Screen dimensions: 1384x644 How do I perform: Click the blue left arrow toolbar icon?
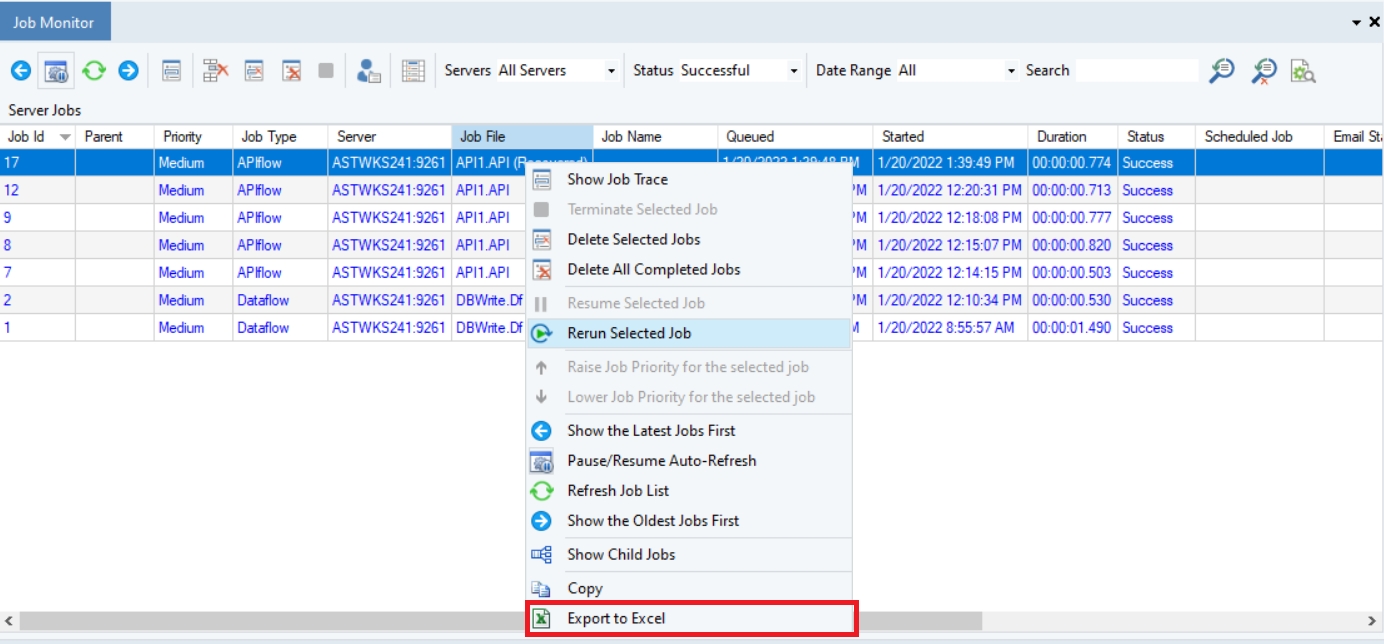click(21, 71)
